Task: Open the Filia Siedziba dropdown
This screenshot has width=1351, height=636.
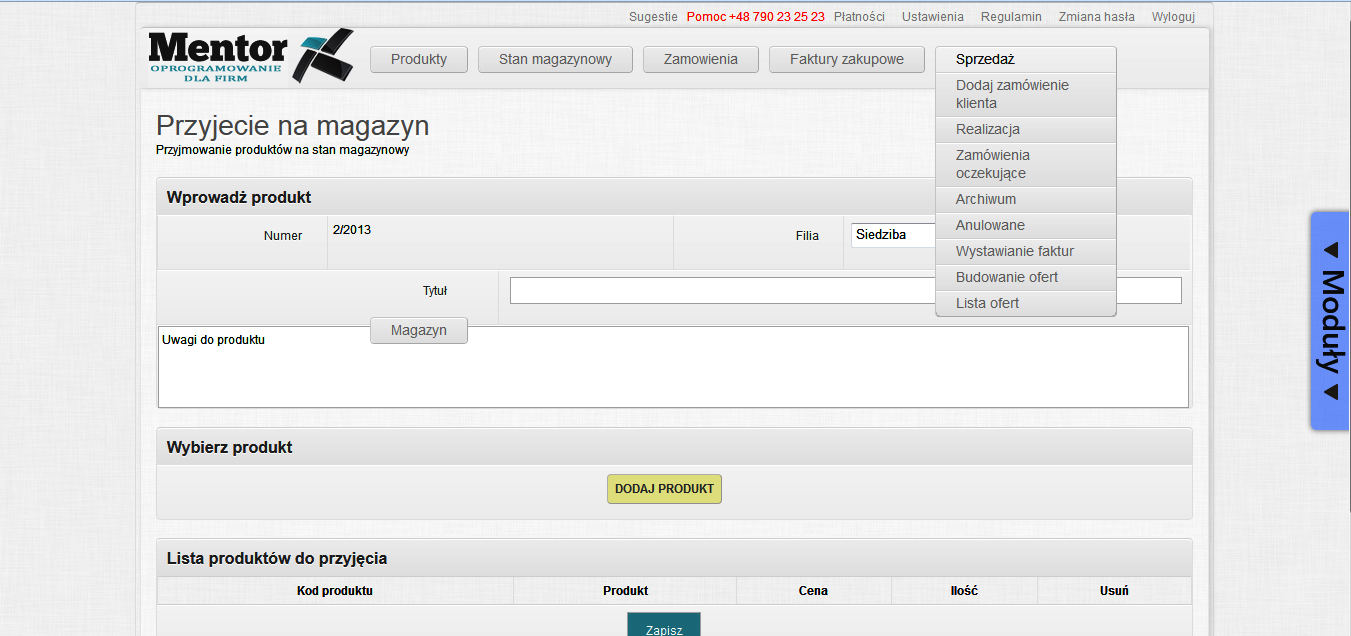Action: tap(892, 235)
